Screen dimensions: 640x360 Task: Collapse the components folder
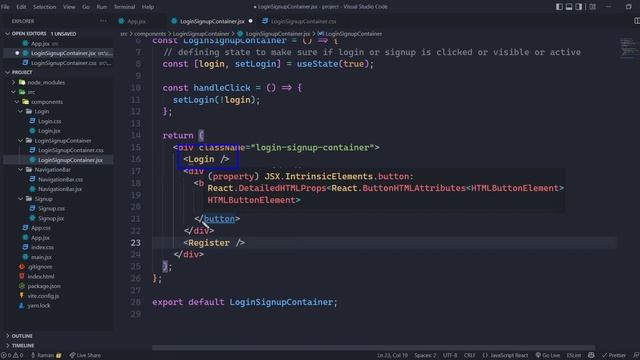(47, 102)
